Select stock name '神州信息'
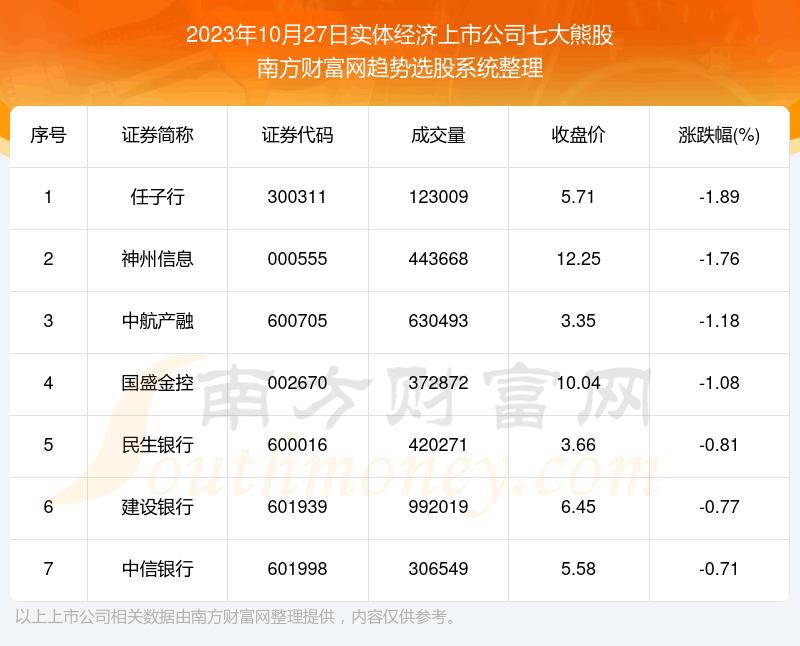Viewport: 800px width, 646px height. pyautogui.click(x=157, y=259)
